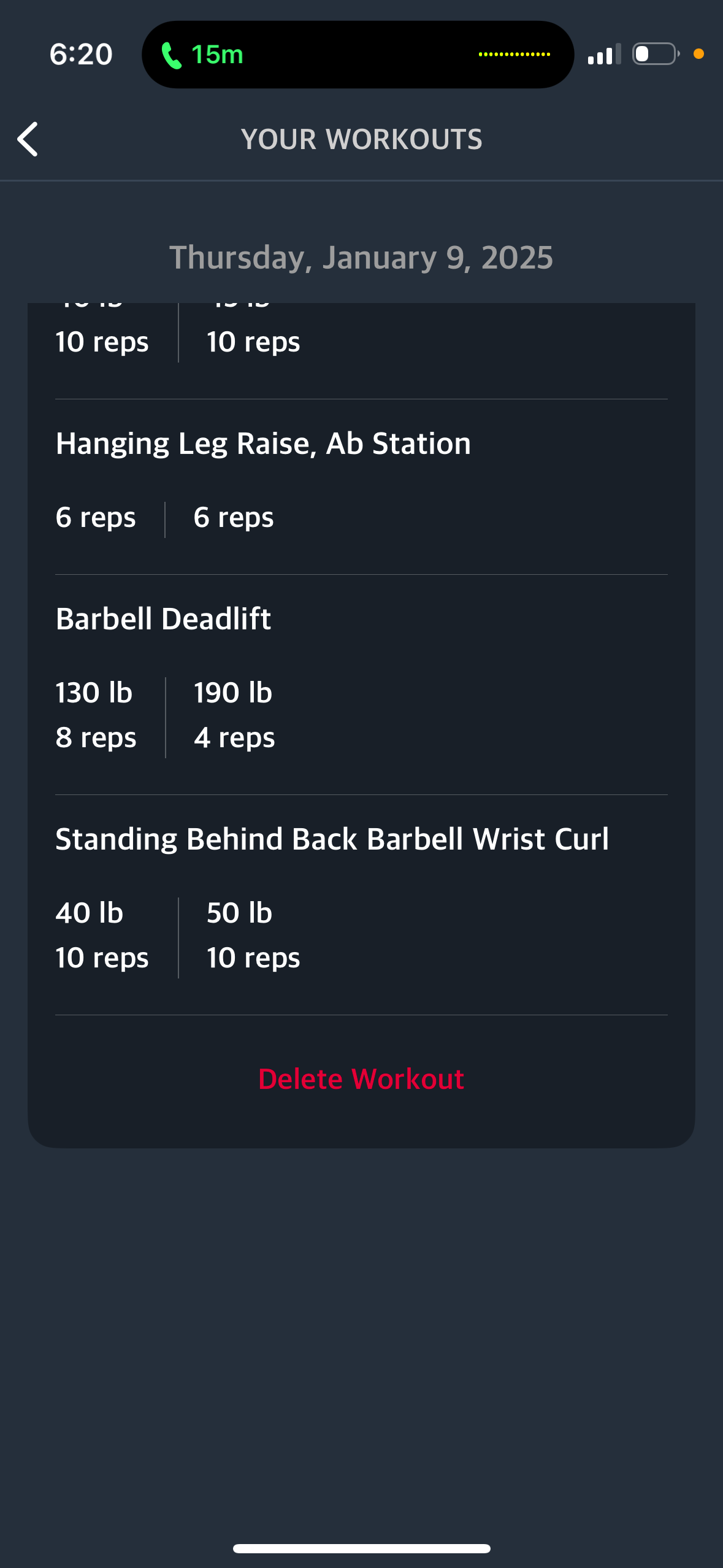Select the 50 lb wrist curl set
This screenshot has width=723, height=1568.
coord(253,936)
